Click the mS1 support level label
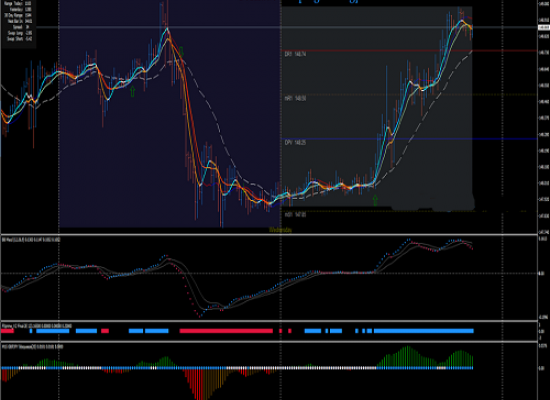This screenshot has width=550, height=400. [x=295, y=214]
